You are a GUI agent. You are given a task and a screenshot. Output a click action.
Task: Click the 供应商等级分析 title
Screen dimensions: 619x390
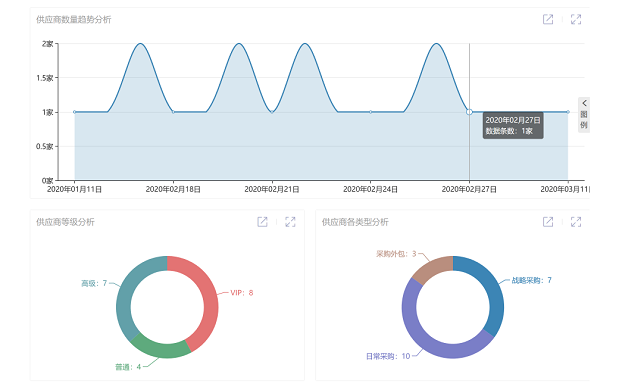click(x=65, y=222)
